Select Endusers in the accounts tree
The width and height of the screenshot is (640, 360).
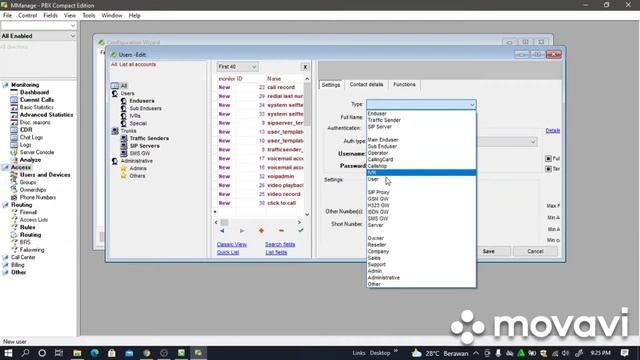pos(142,101)
